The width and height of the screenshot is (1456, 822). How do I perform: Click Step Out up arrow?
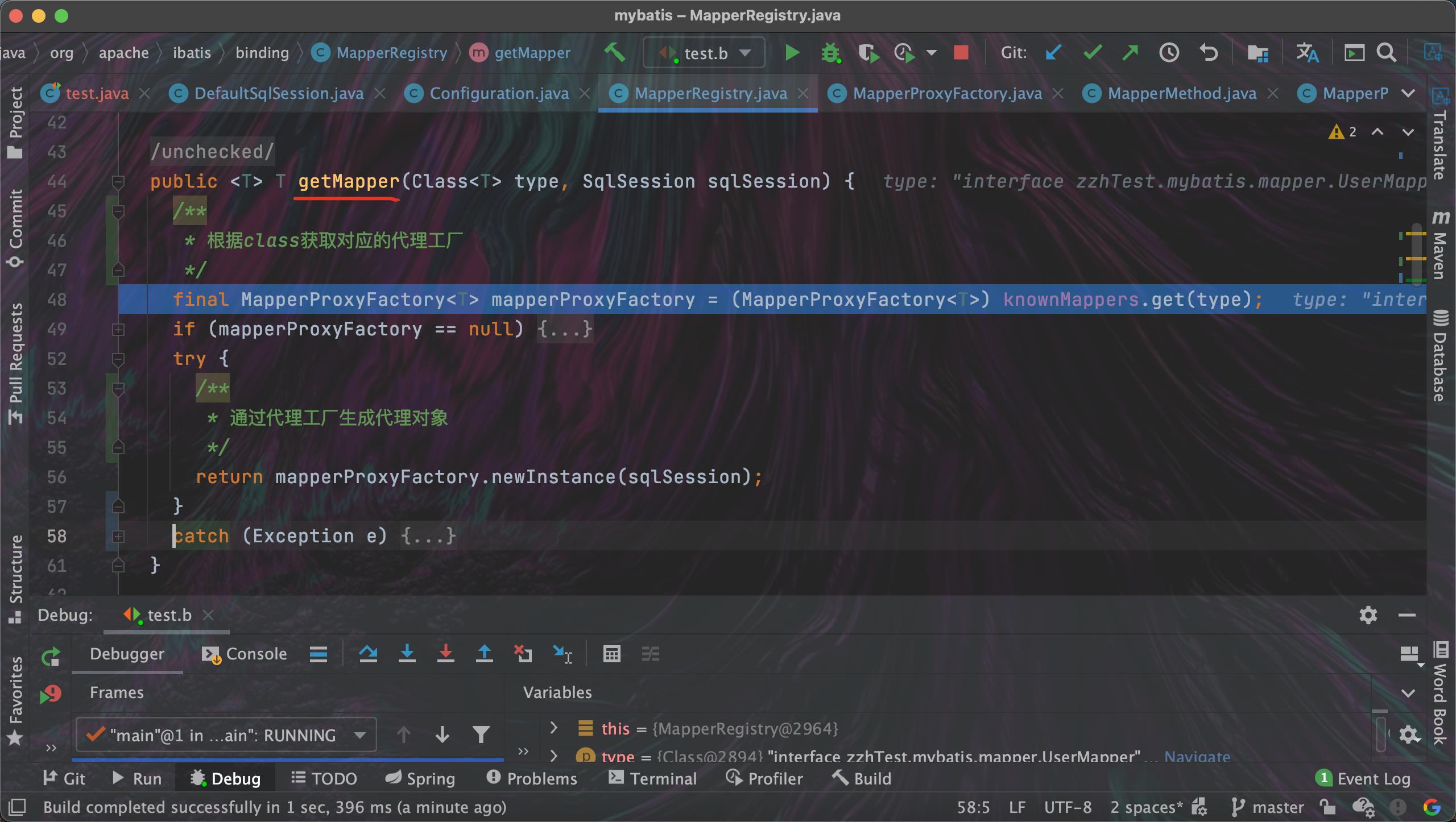click(x=484, y=654)
